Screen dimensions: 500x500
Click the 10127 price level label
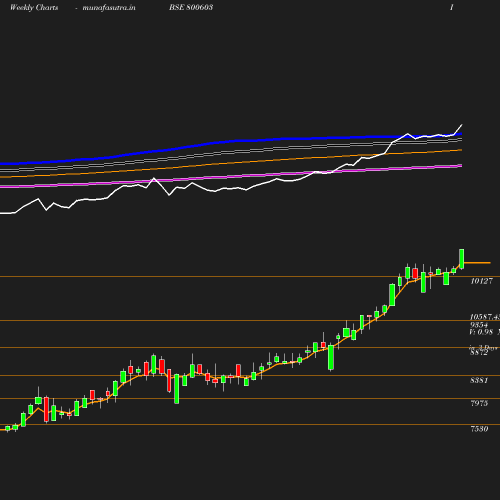pyautogui.click(x=481, y=281)
